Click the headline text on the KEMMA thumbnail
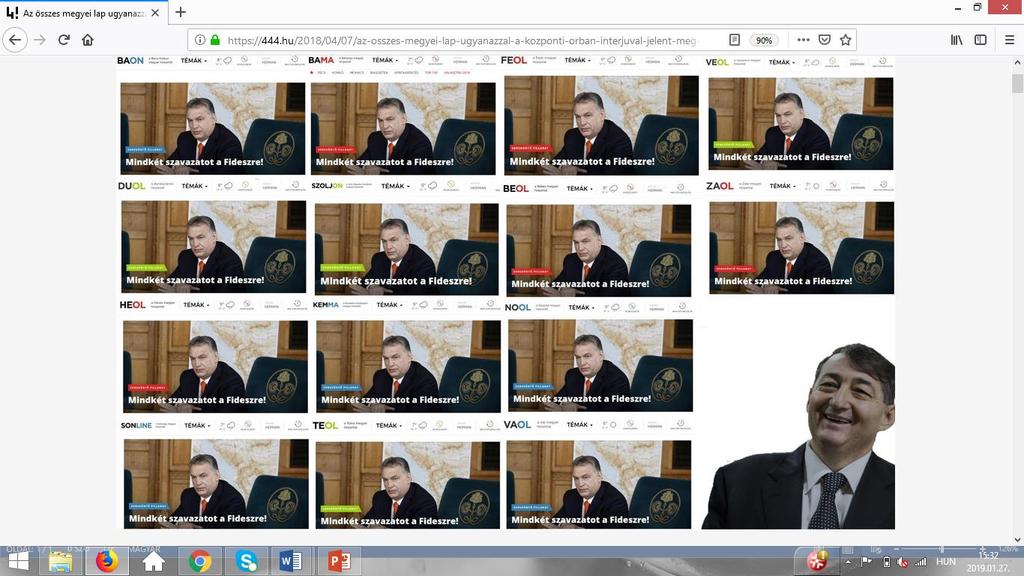The image size is (1024, 576). tap(390, 400)
